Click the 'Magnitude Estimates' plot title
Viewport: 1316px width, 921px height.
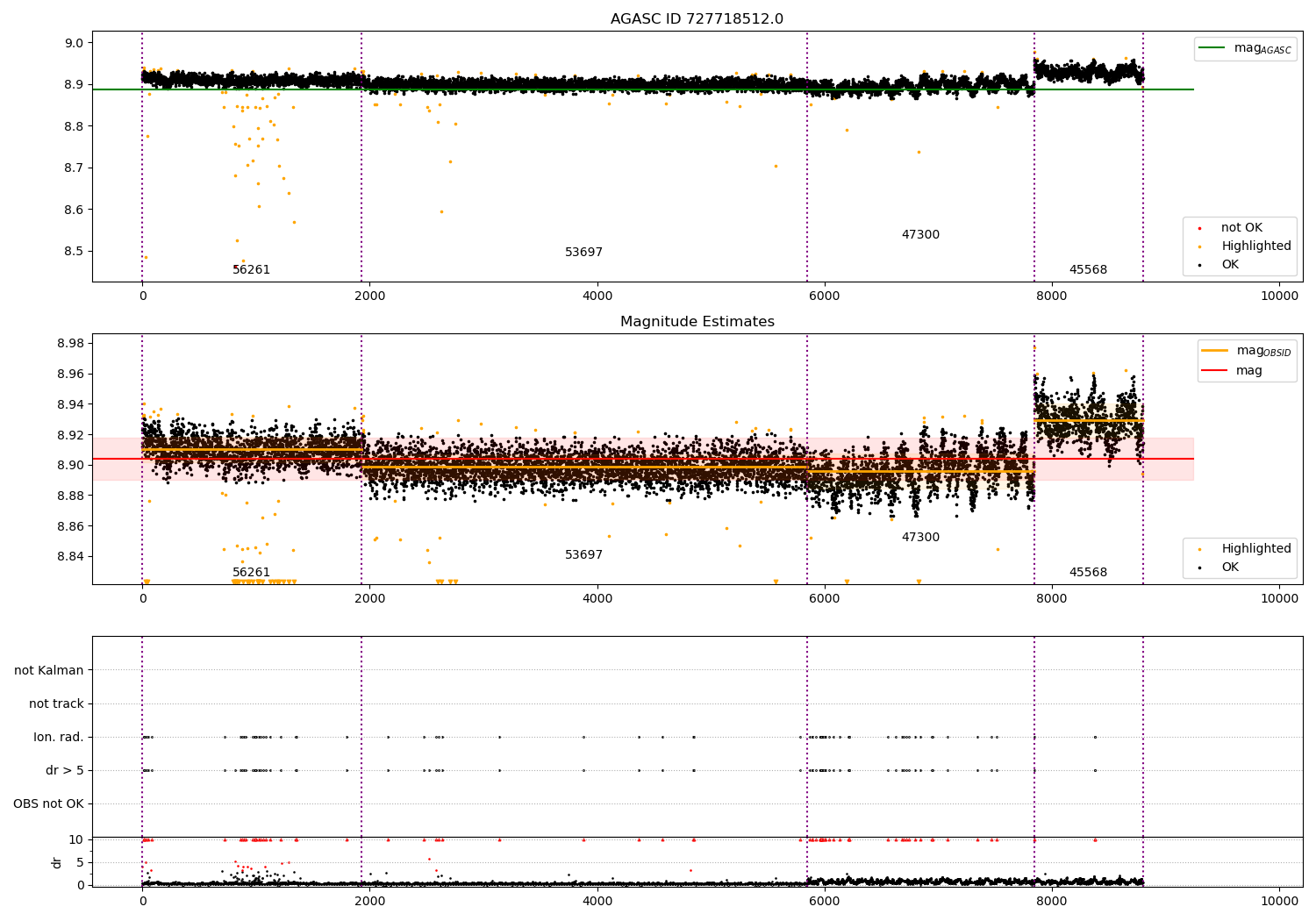point(697,322)
